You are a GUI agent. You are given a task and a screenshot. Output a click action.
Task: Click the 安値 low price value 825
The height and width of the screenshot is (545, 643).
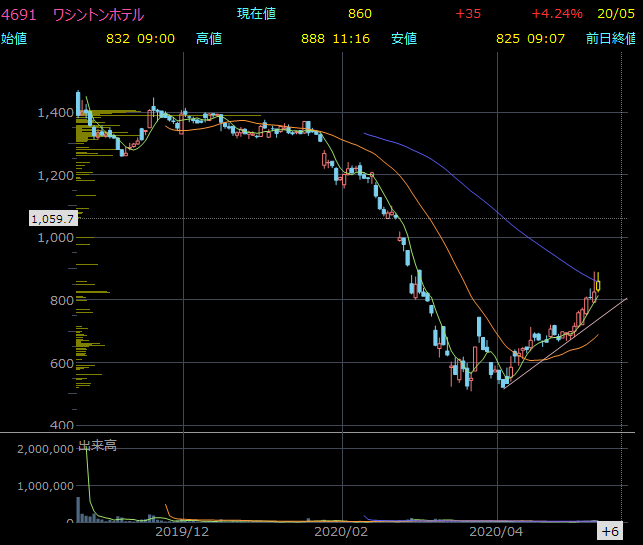coord(509,38)
